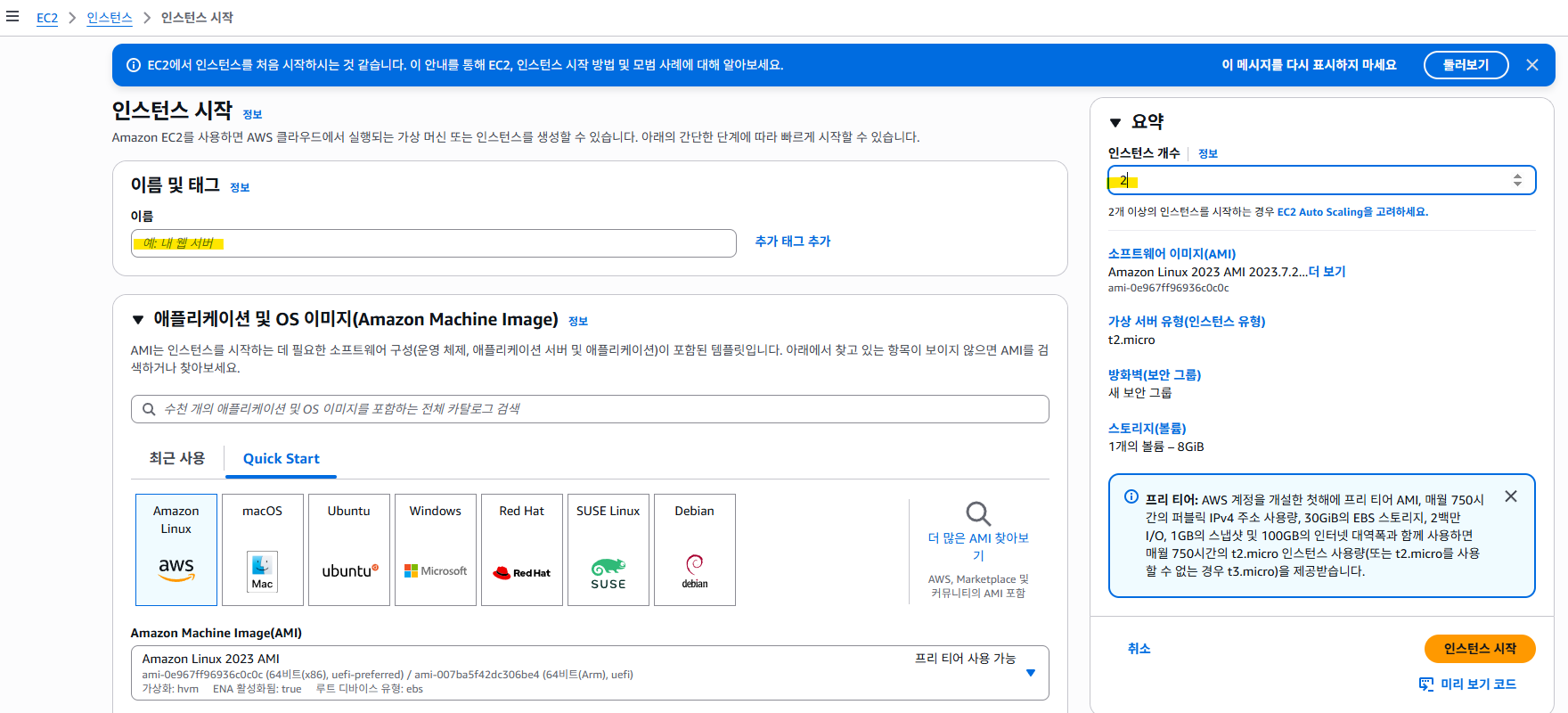Open 정보 link beside Amazon Machine Image heading
Screen dimensions: 1568x713
(578, 322)
